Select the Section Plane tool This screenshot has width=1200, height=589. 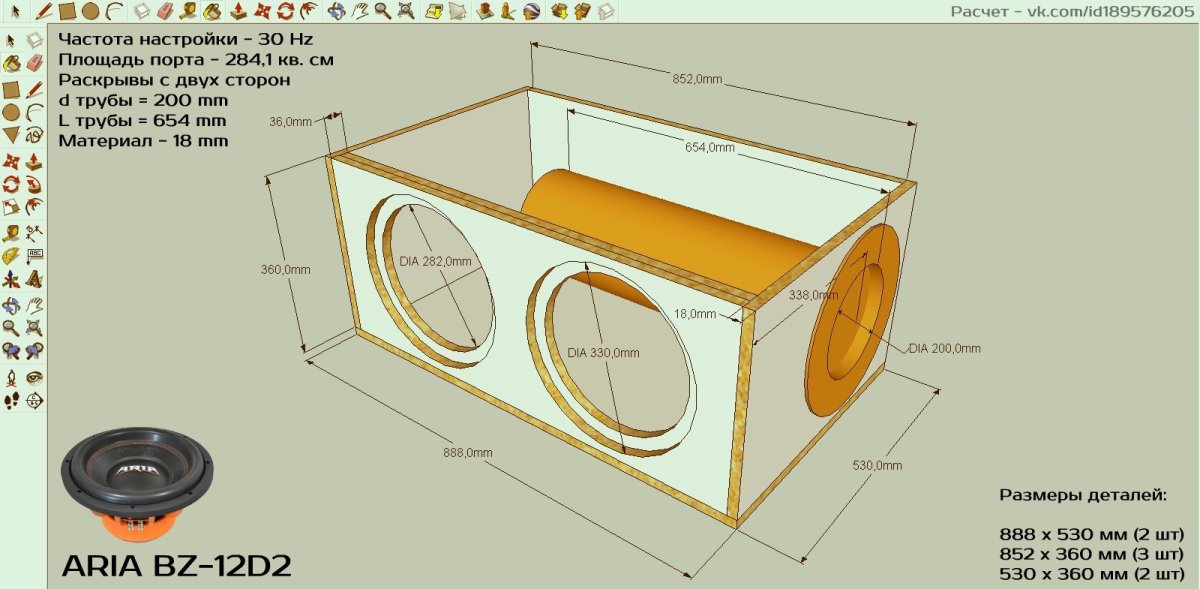34,401
